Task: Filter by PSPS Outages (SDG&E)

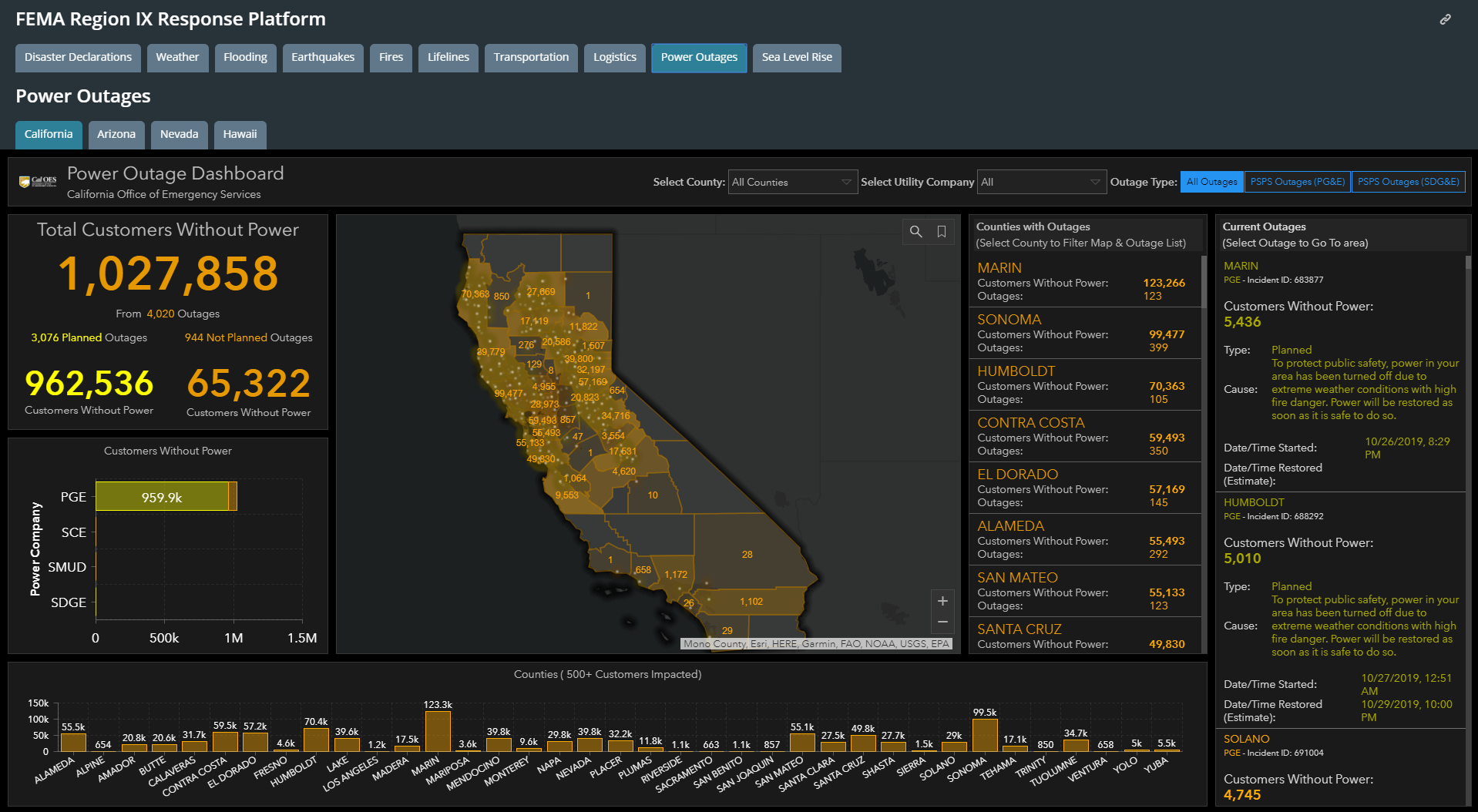Action: 1408,182
